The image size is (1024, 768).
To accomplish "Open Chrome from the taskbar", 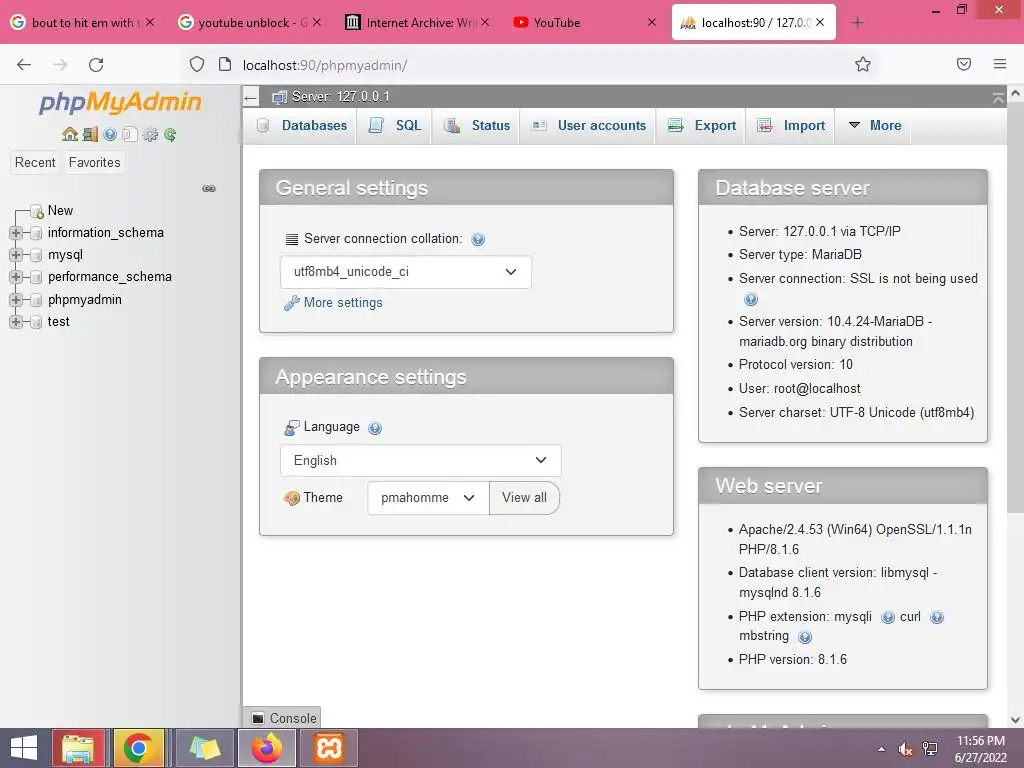I will [x=138, y=748].
